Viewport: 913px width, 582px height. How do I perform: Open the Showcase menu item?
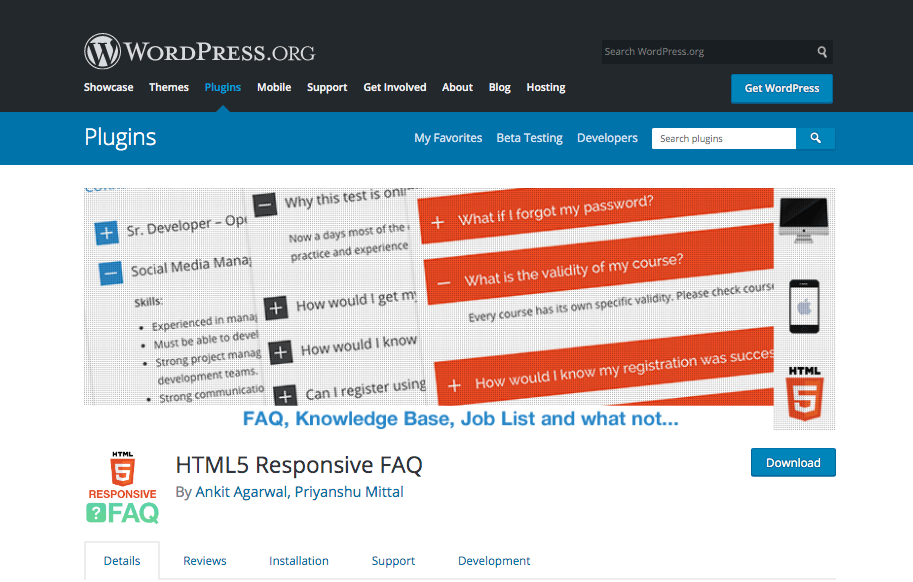tap(108, 87)
